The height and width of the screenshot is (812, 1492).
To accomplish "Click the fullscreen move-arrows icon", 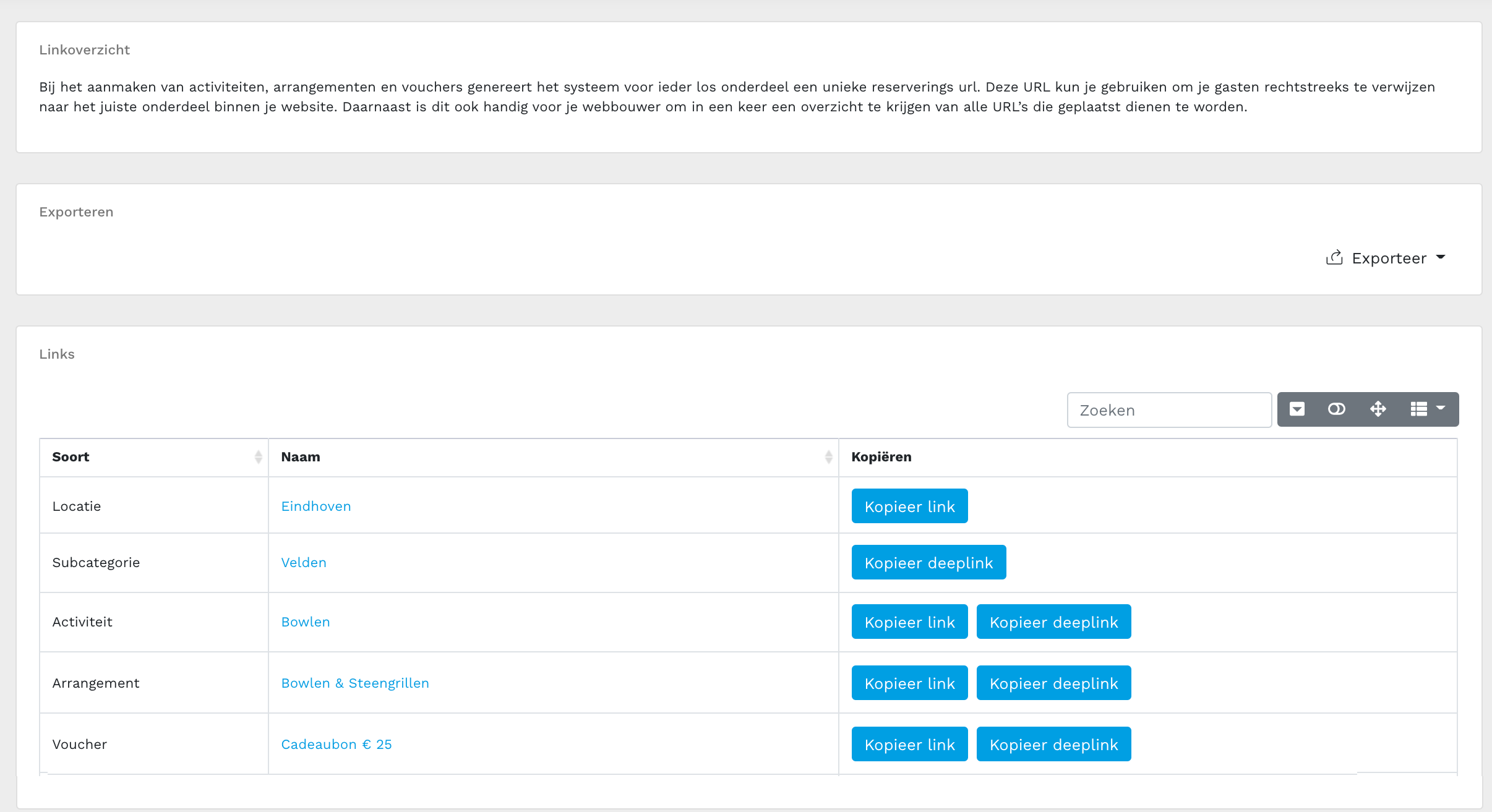I will [x=1378, y=409].
